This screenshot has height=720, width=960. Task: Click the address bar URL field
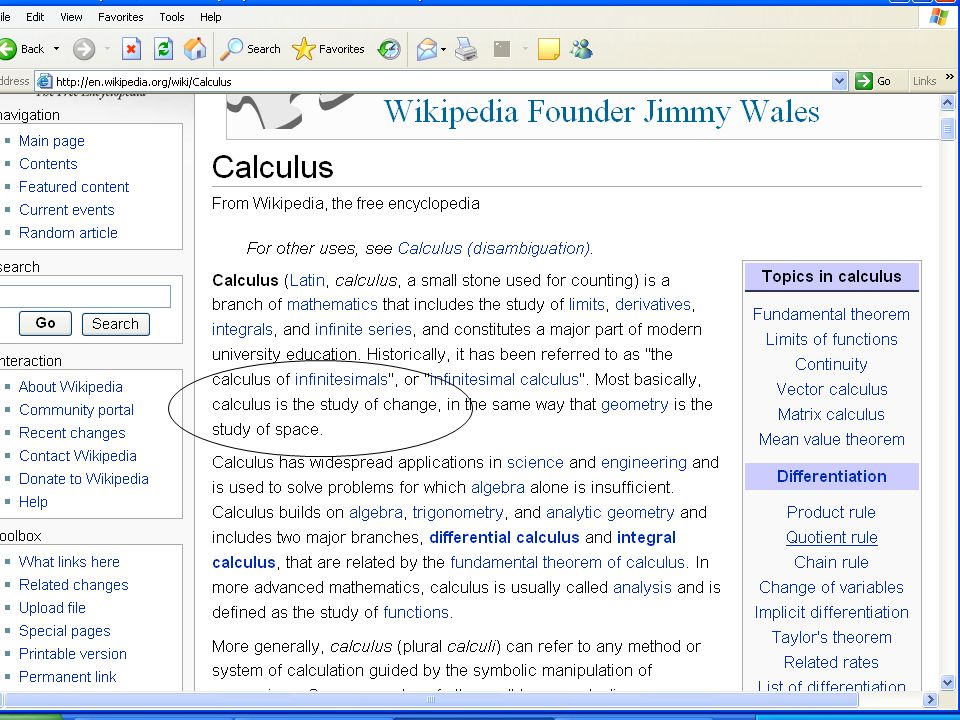click(443, 81)
